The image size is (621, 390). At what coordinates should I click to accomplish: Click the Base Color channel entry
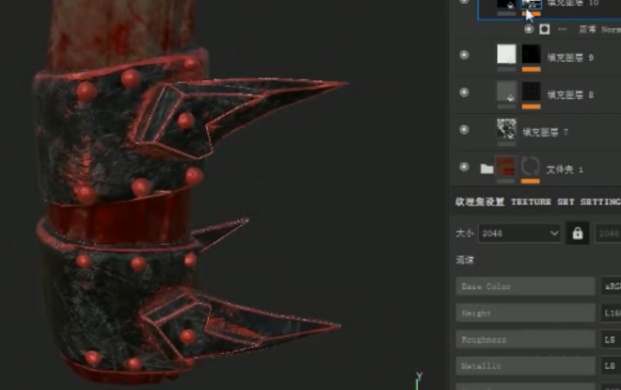click(526, 286)
